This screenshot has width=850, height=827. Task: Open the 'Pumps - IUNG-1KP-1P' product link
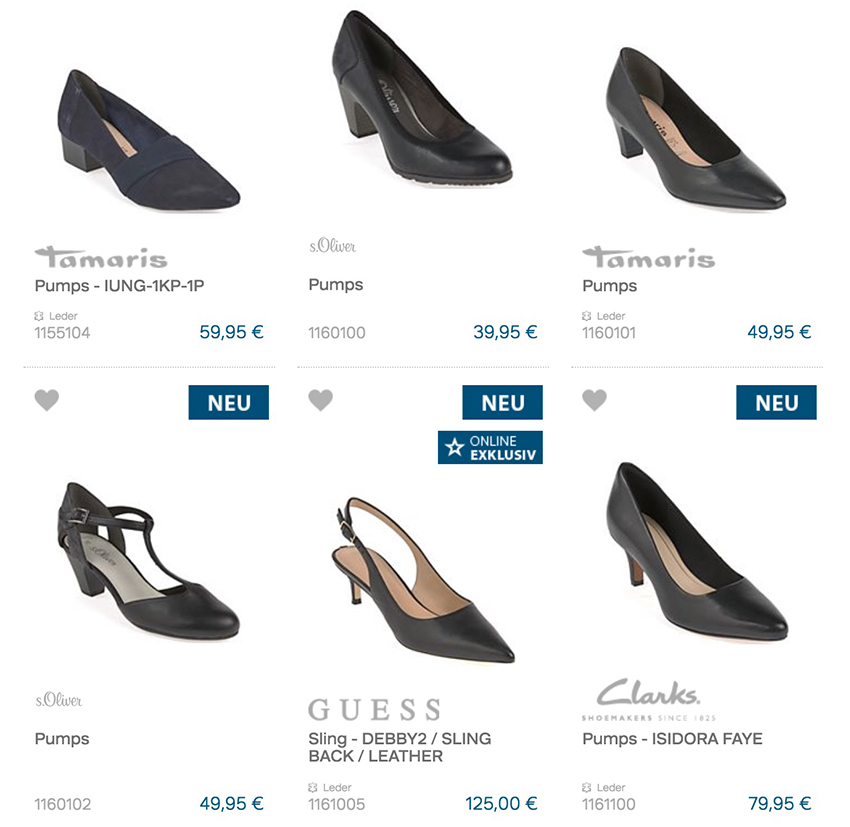pos(120,286)
